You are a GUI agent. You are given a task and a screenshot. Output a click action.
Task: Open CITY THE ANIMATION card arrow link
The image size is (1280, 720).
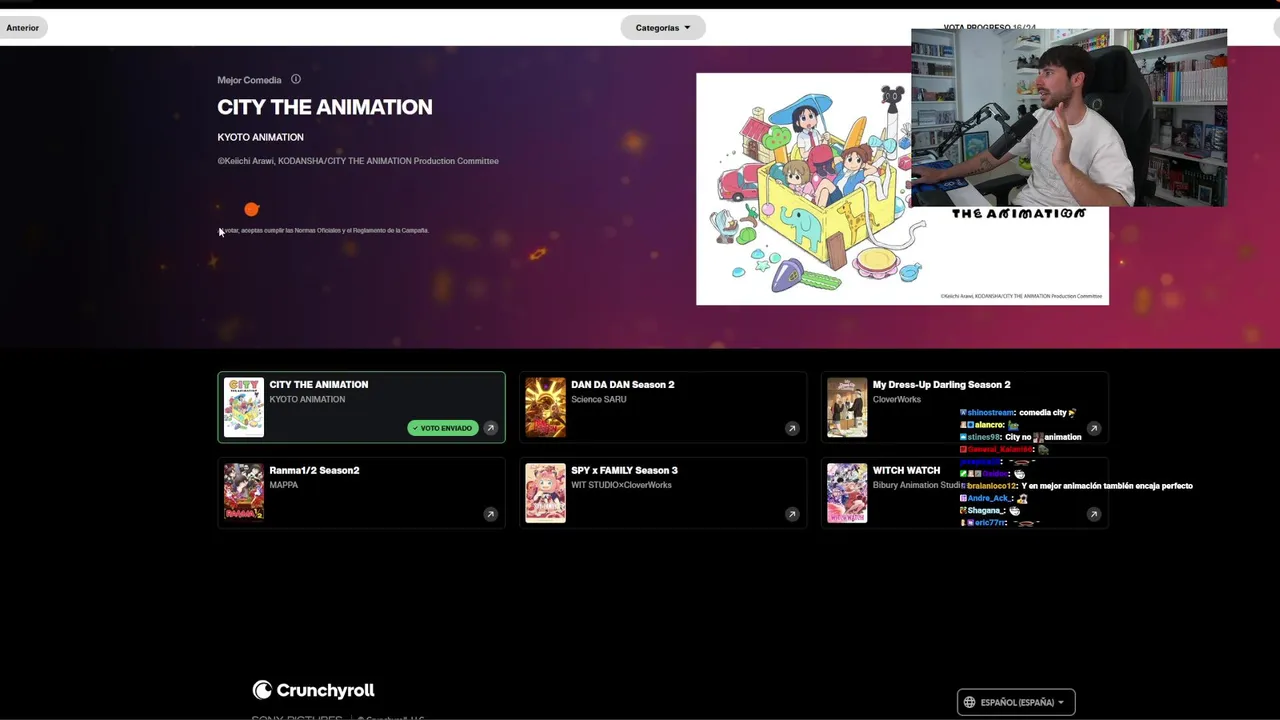[490, 428]
